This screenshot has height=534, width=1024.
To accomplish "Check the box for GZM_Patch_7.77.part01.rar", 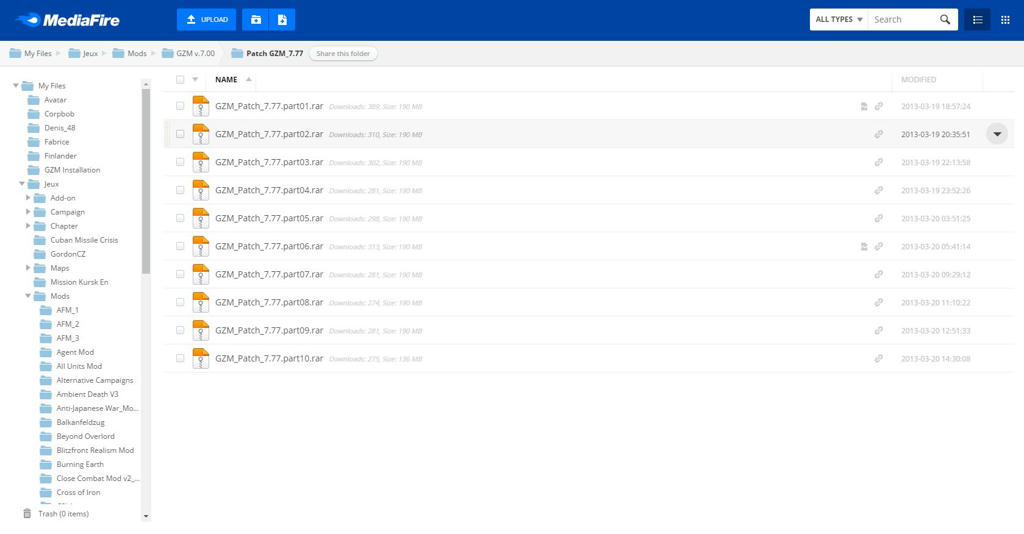I will 180,106.
